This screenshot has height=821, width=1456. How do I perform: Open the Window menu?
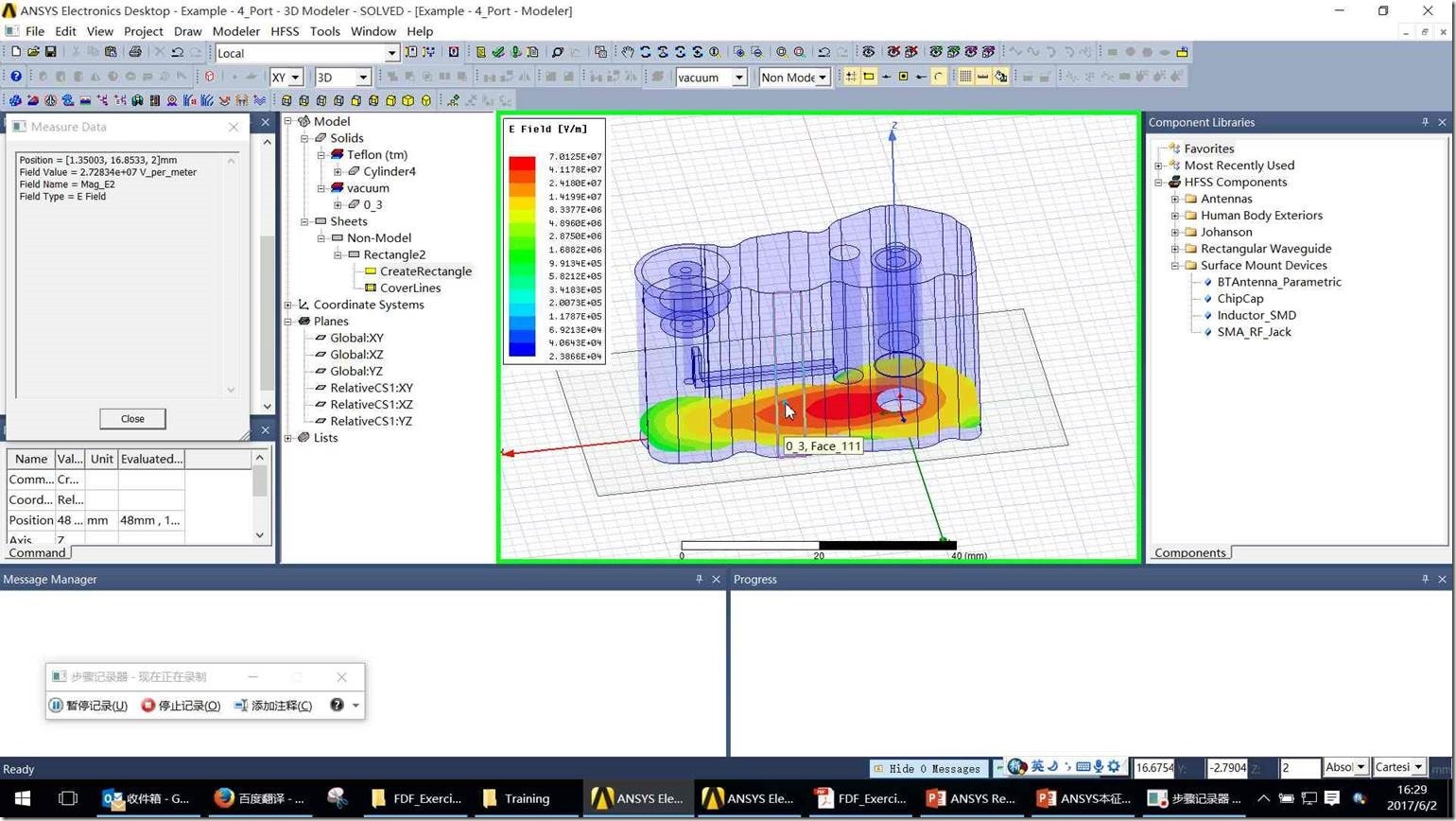(x=373, y=31)
